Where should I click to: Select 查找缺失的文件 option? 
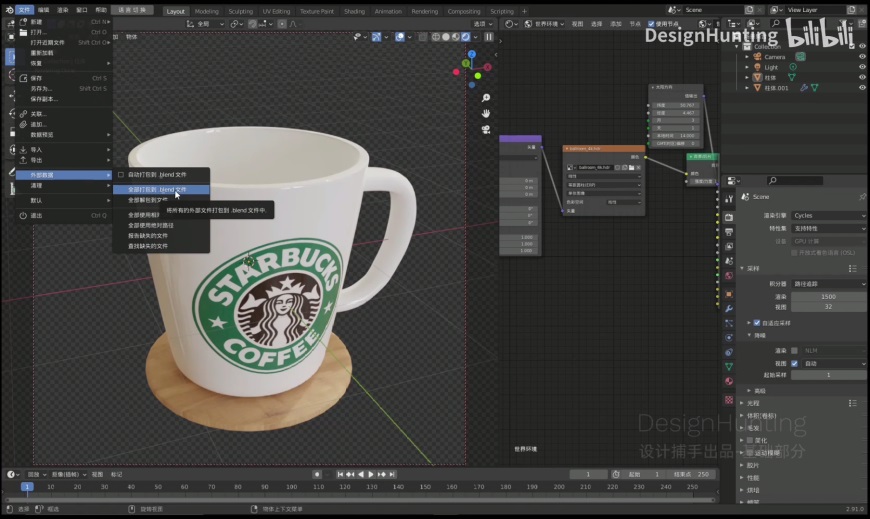161,246
